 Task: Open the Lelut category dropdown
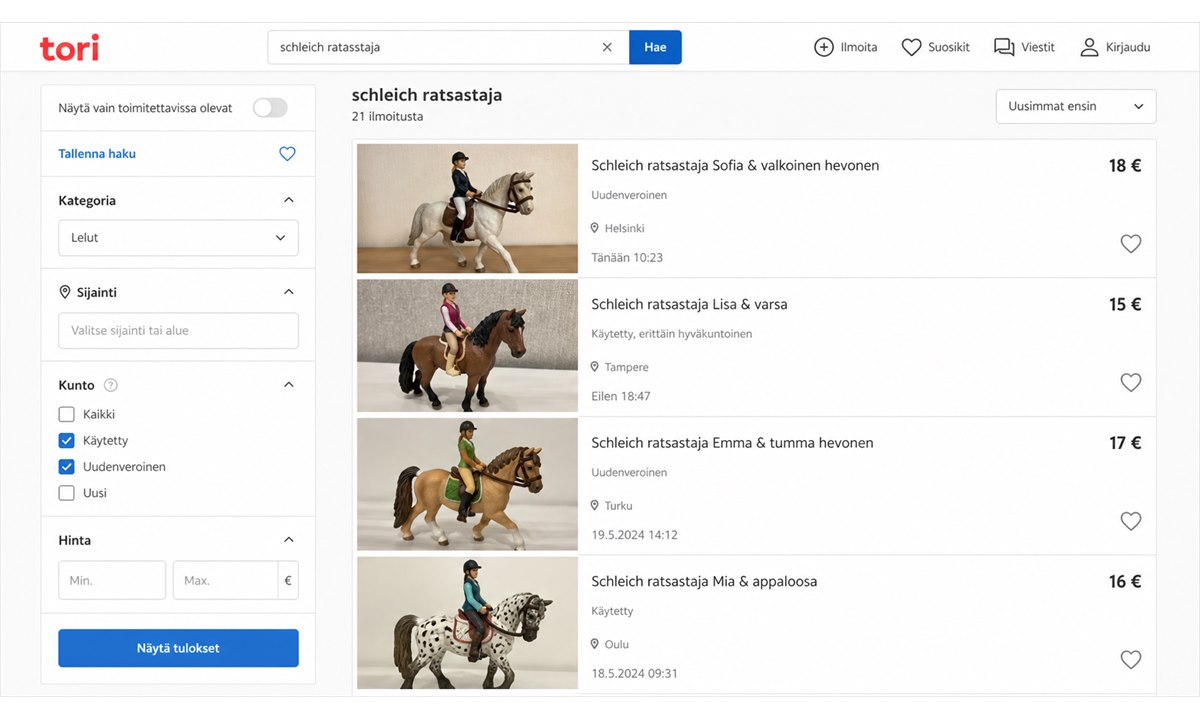click(178, 238)
